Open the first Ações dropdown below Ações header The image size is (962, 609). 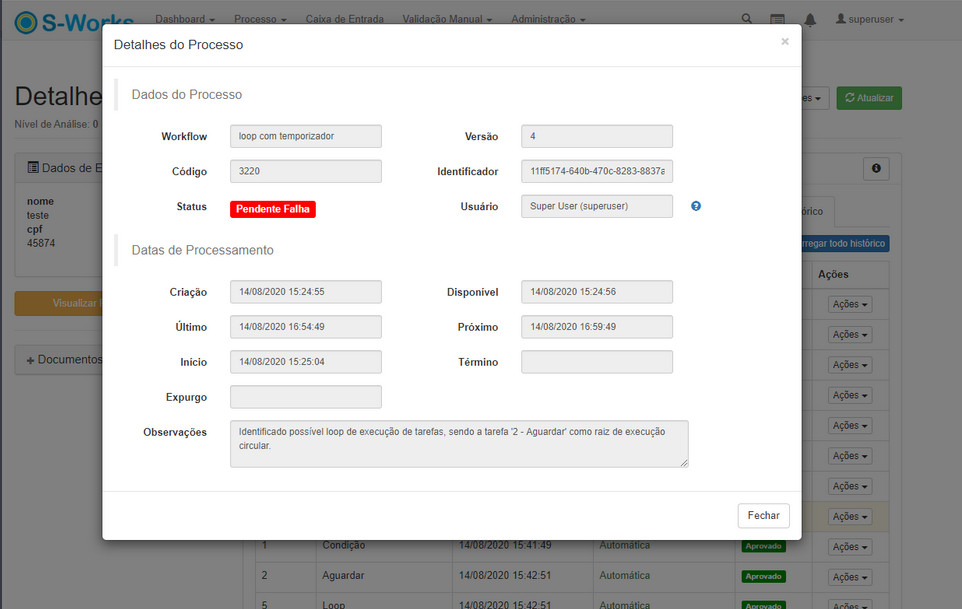click(850, 304)
